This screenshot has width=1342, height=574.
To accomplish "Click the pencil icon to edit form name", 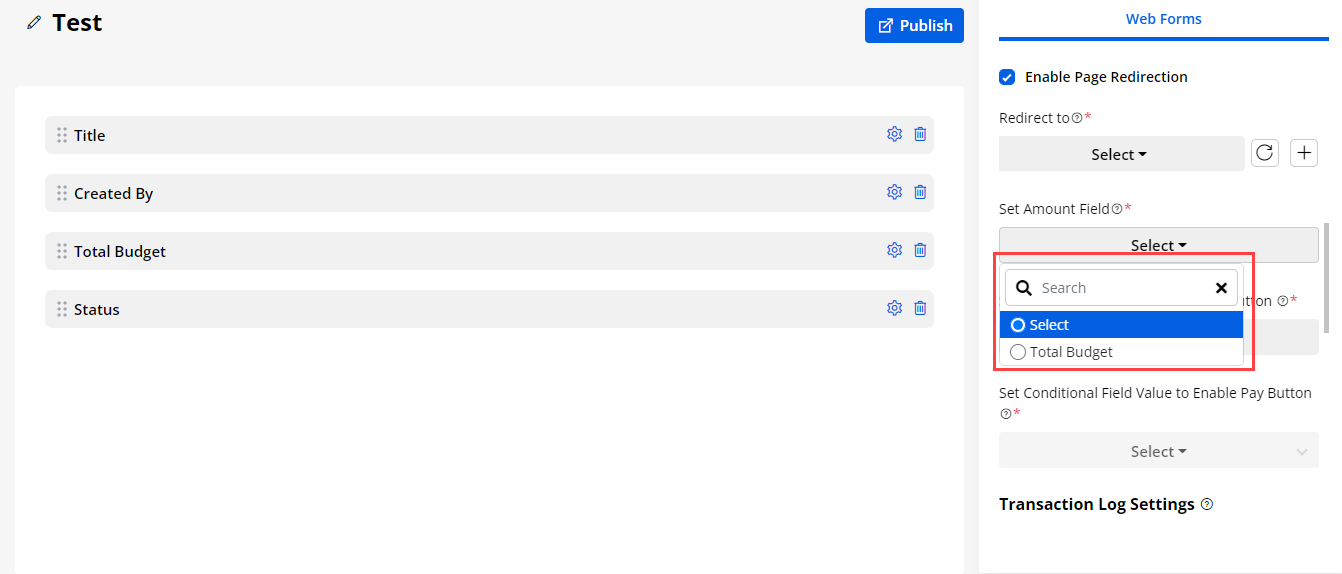I will click(x=34, y=22).
